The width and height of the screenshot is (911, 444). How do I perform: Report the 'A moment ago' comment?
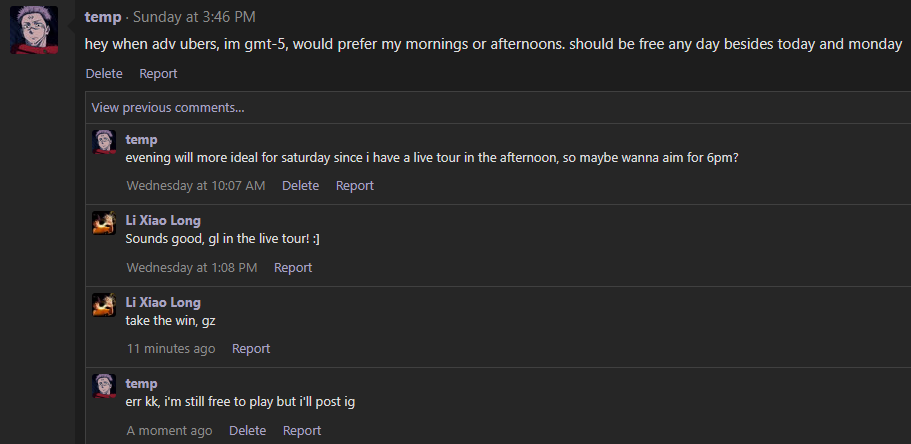[x=302, y=430]
